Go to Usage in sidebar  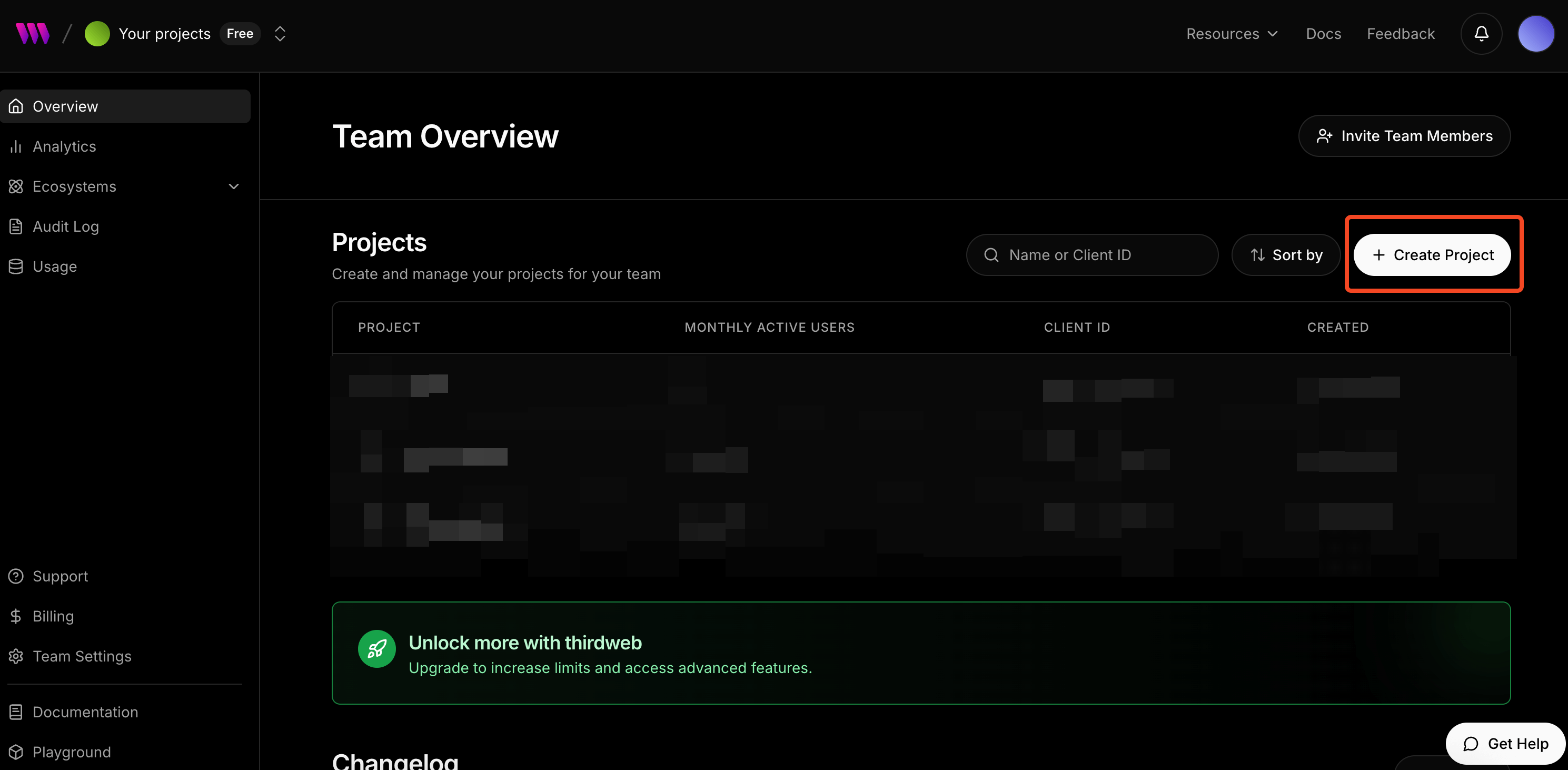tap(54, 266)
